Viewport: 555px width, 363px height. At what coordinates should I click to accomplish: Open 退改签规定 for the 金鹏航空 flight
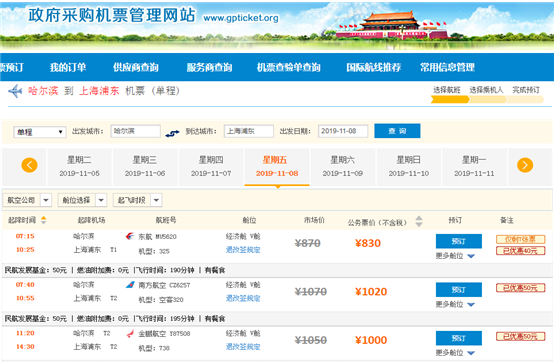pyautogui.click(x=243, y=347)
